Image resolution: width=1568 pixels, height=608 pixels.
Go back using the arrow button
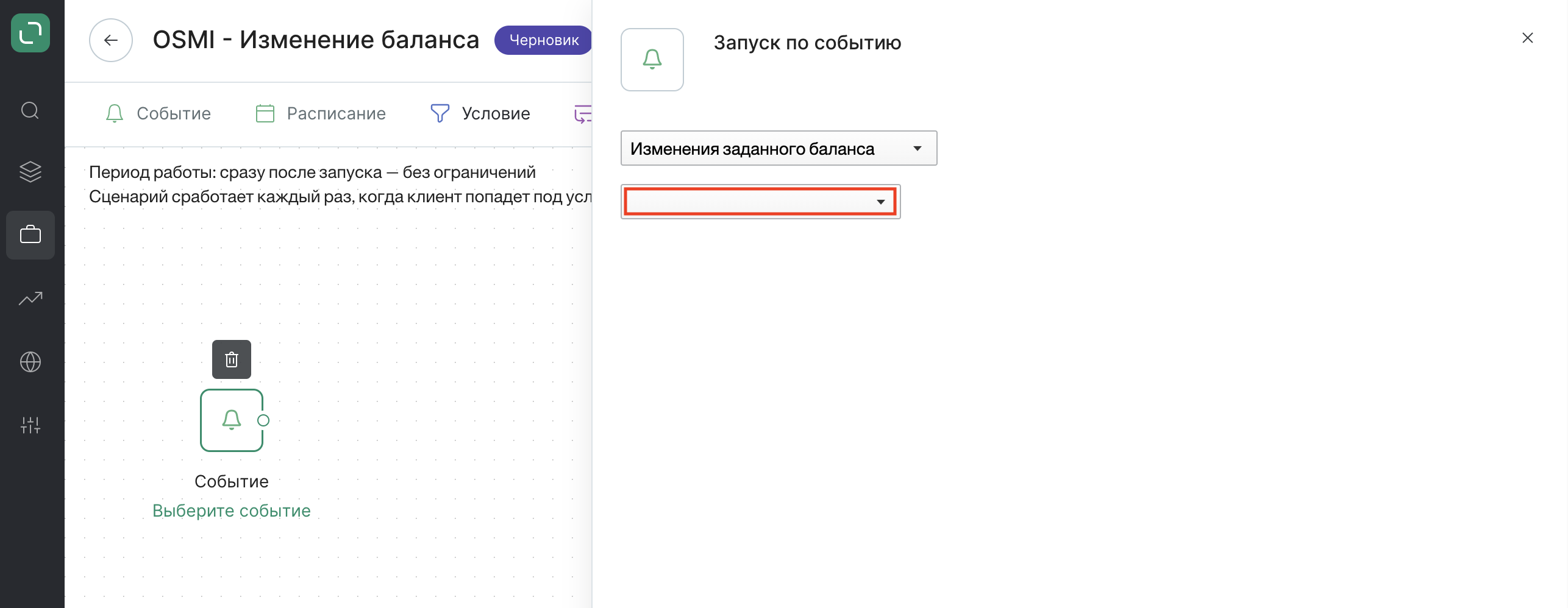point(111,40)
